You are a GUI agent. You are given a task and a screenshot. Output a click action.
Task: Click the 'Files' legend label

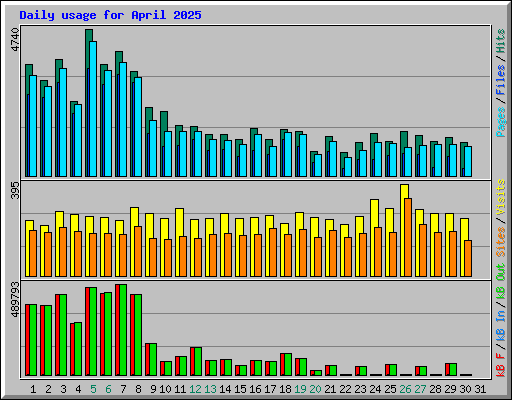[x=501, y=80]
